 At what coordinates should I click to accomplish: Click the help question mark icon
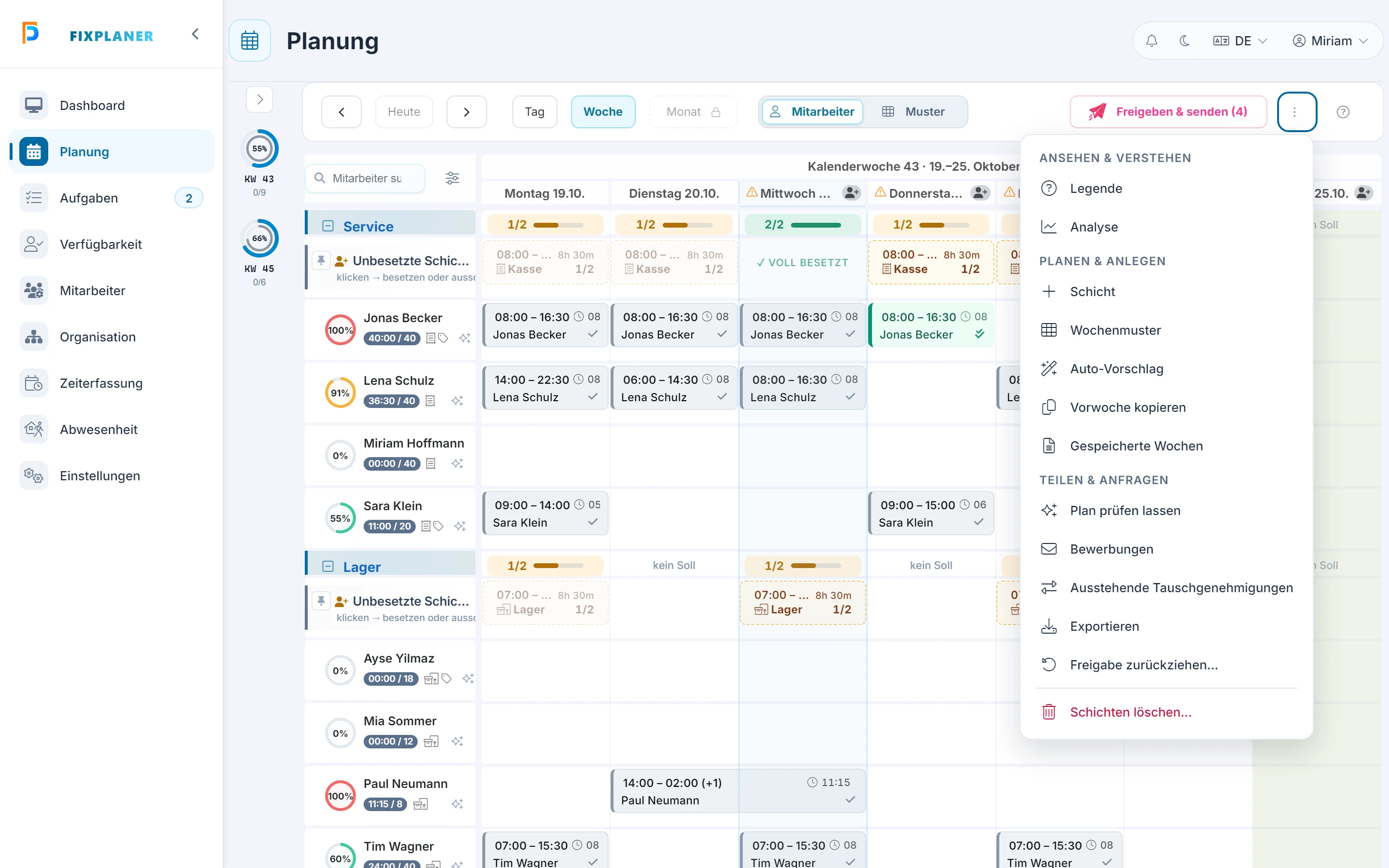click(1343, 112)
